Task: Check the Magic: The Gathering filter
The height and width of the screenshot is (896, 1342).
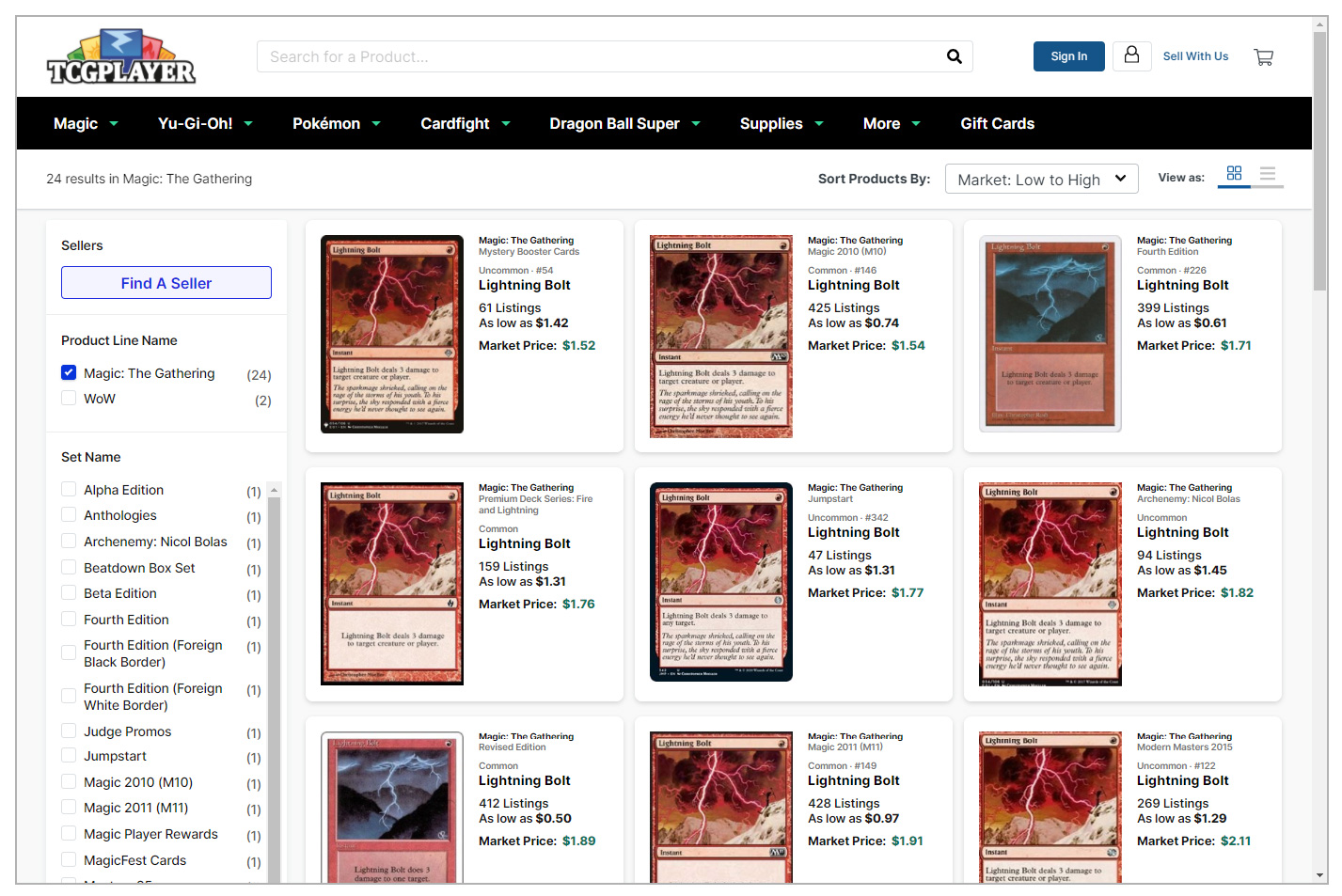Action: click(x=69, y=373)
